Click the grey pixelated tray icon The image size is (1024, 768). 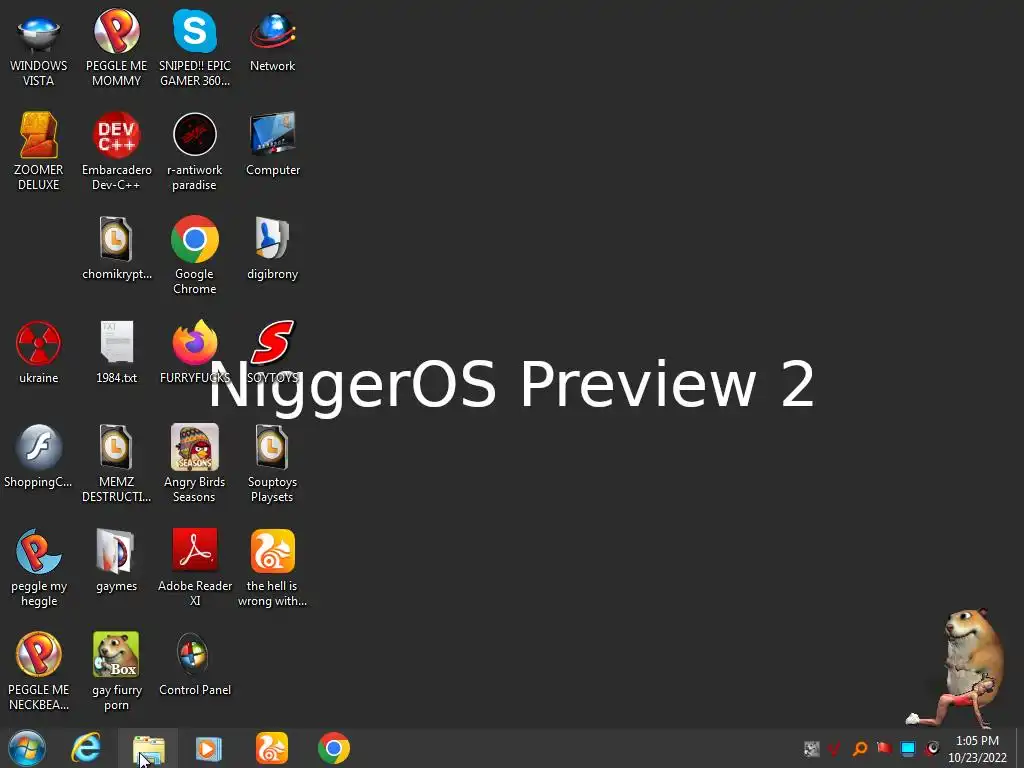point(812,749)
